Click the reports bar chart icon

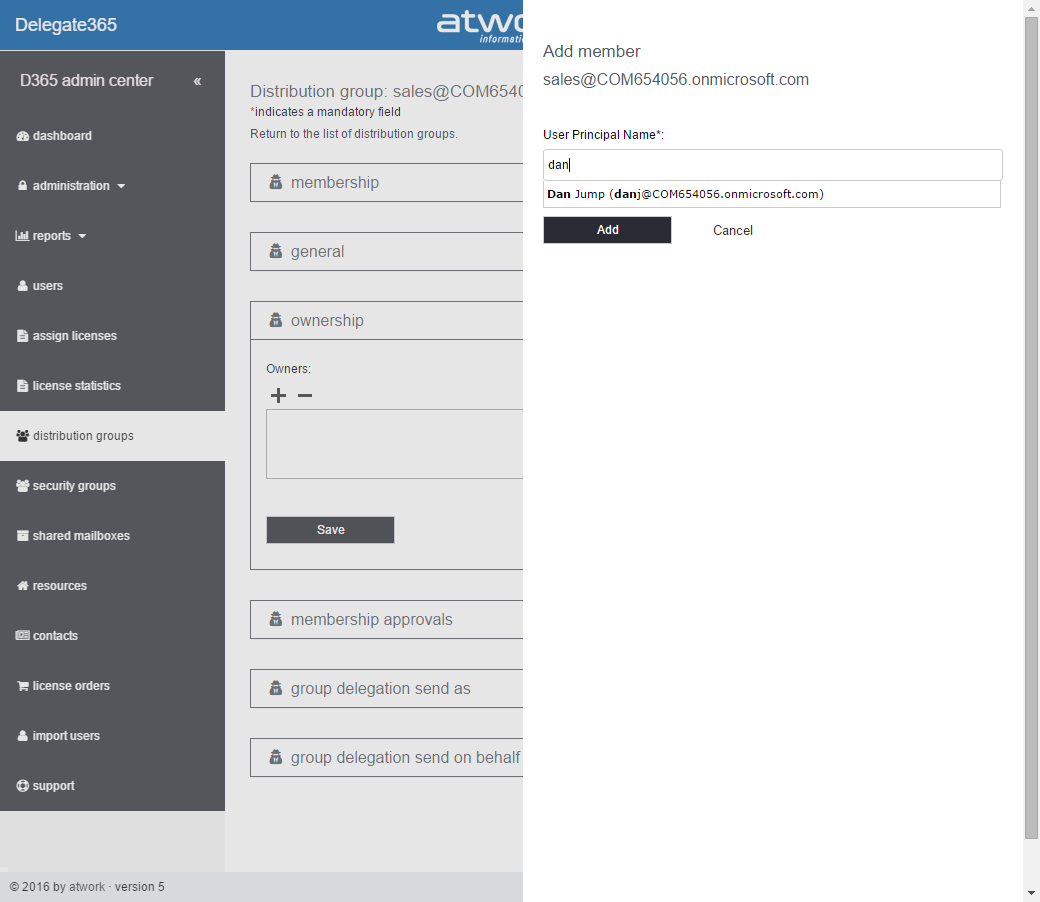pos(23,235)
